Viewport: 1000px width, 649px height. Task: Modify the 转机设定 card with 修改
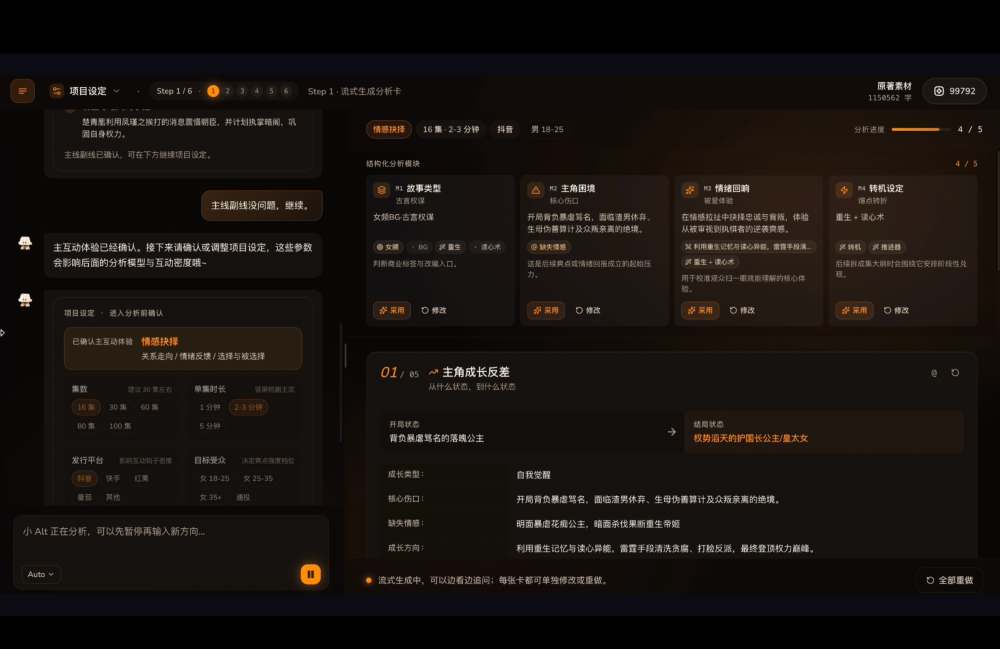pyautogui.click(x=897, y=310)
